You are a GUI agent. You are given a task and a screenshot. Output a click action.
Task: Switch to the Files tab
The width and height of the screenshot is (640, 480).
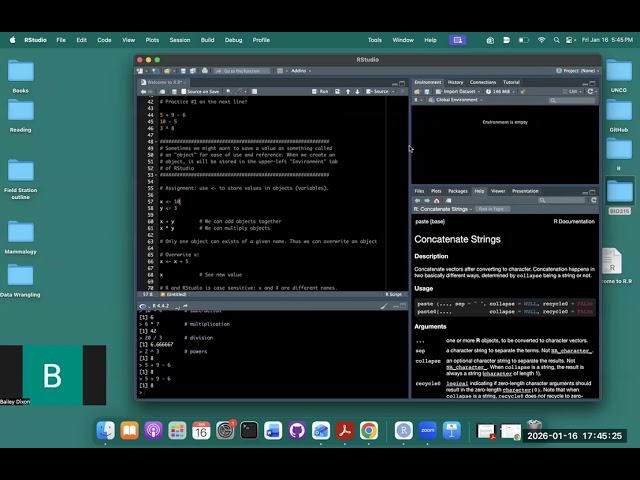coord(419,191)
